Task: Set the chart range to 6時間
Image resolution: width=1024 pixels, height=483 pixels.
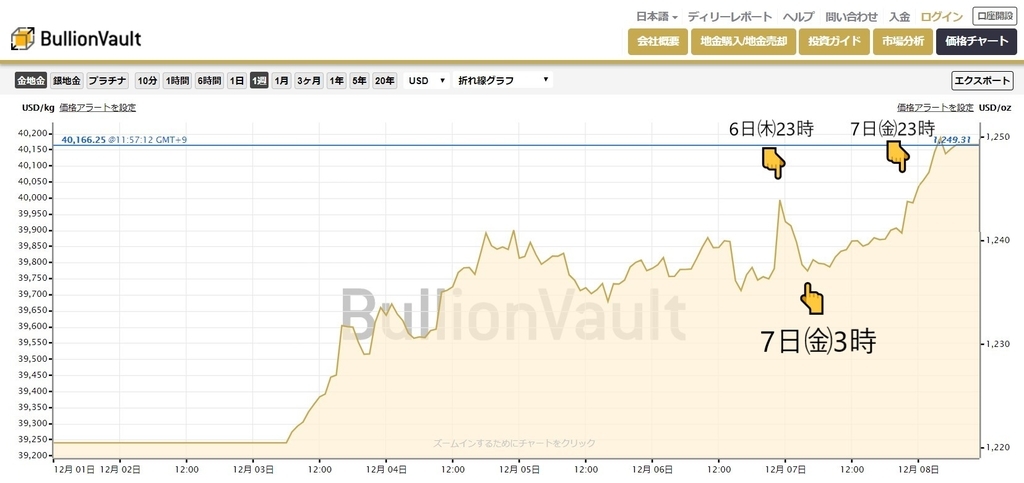Action: [x=209, y=81]
